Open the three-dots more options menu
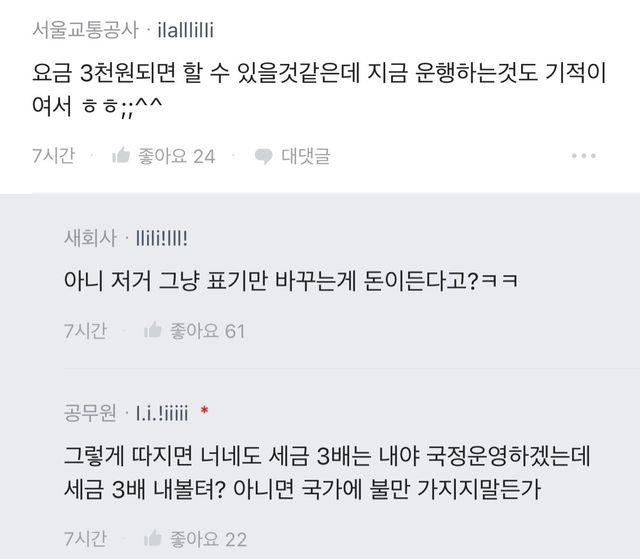640x559 pixels. tap(584, 156)
